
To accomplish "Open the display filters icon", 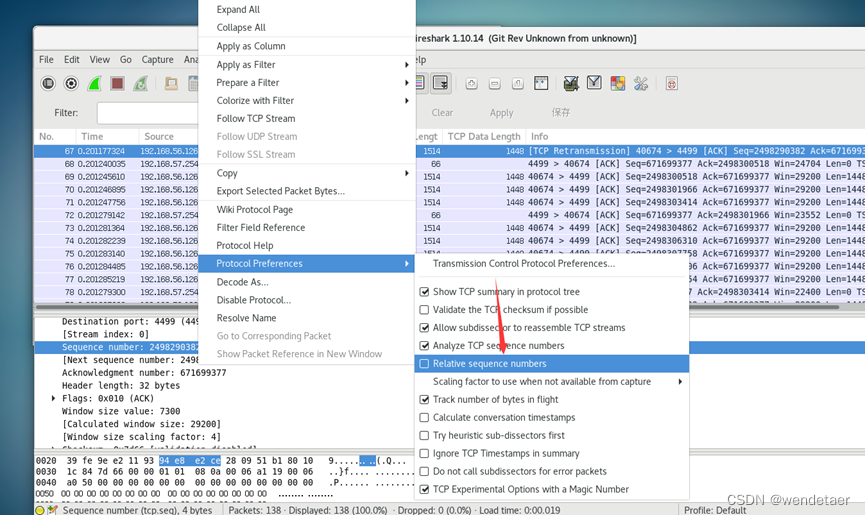I will point(594,83).
